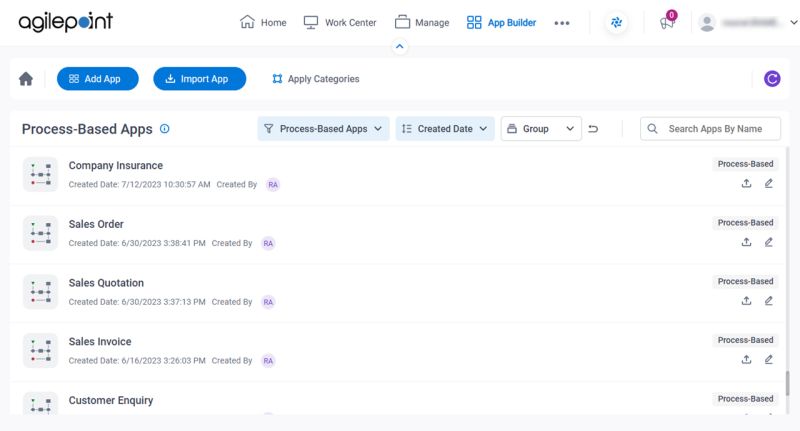800x431 pixels.
Task: Expand the user account dropdown arrow
Action: click(793, 22)
